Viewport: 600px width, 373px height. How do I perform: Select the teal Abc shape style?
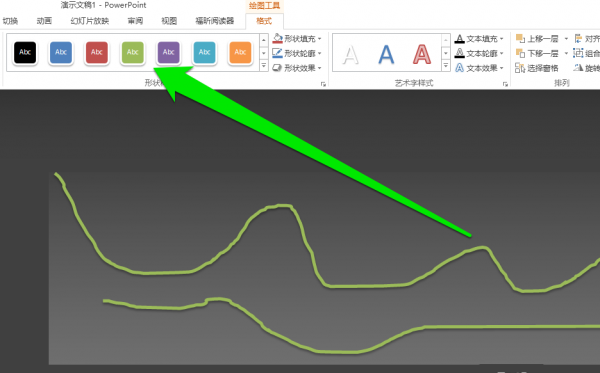204,52
